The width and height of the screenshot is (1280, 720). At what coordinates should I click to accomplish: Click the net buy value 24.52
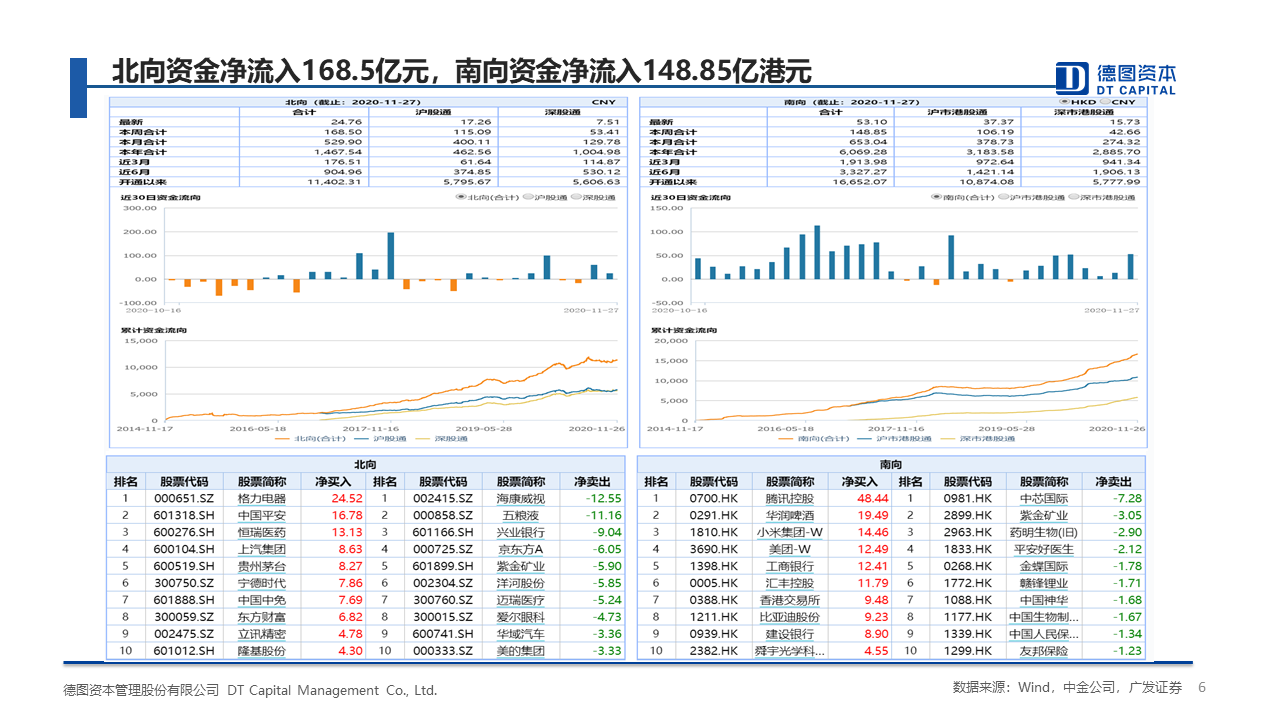(x=347, y=498)
